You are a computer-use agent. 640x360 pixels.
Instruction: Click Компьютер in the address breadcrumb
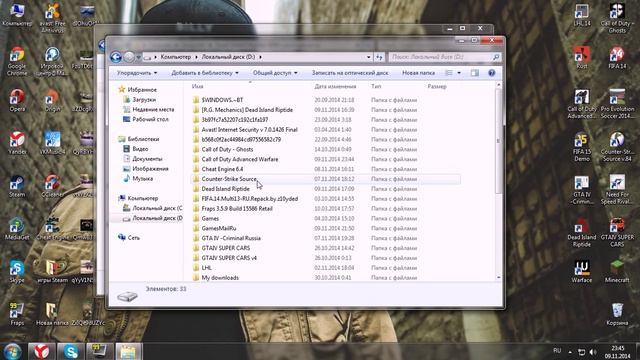click(176, 57)
